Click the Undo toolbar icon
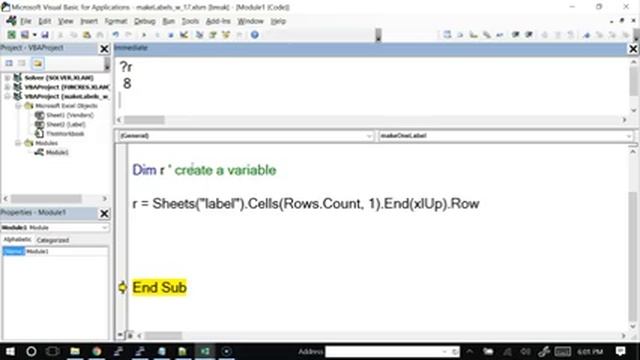640x360 pixels. tap(116, 35)
